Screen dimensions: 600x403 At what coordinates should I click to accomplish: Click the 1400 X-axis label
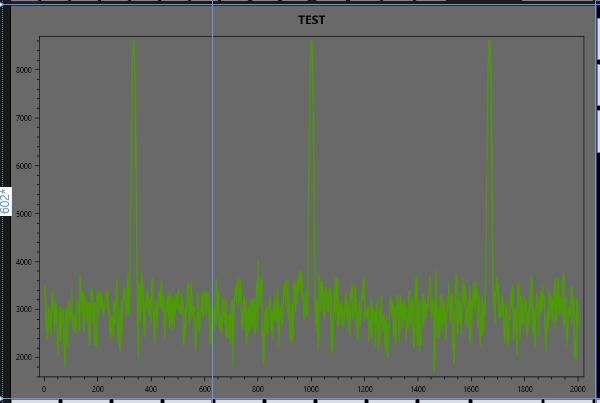(x=418, y=389)
